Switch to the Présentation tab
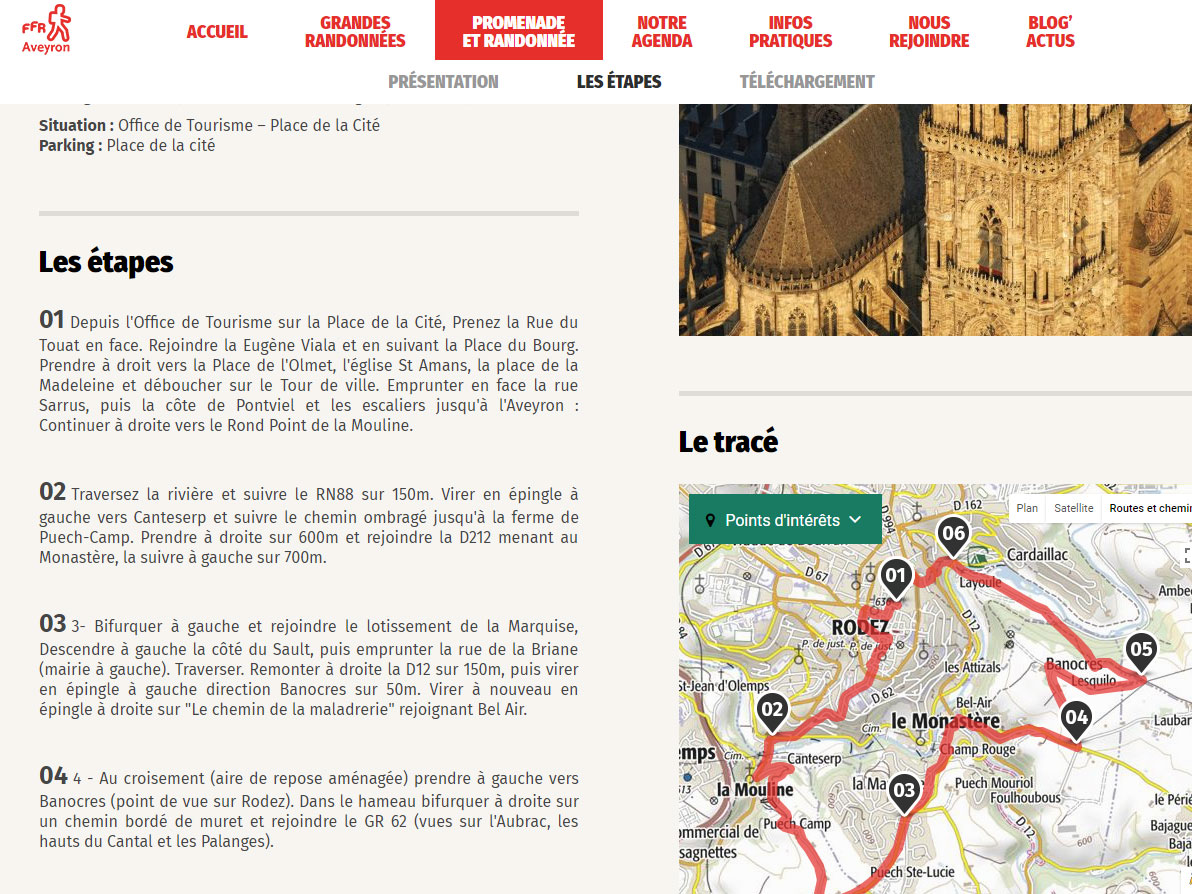 pyautogui.click(x=443, y=81)
